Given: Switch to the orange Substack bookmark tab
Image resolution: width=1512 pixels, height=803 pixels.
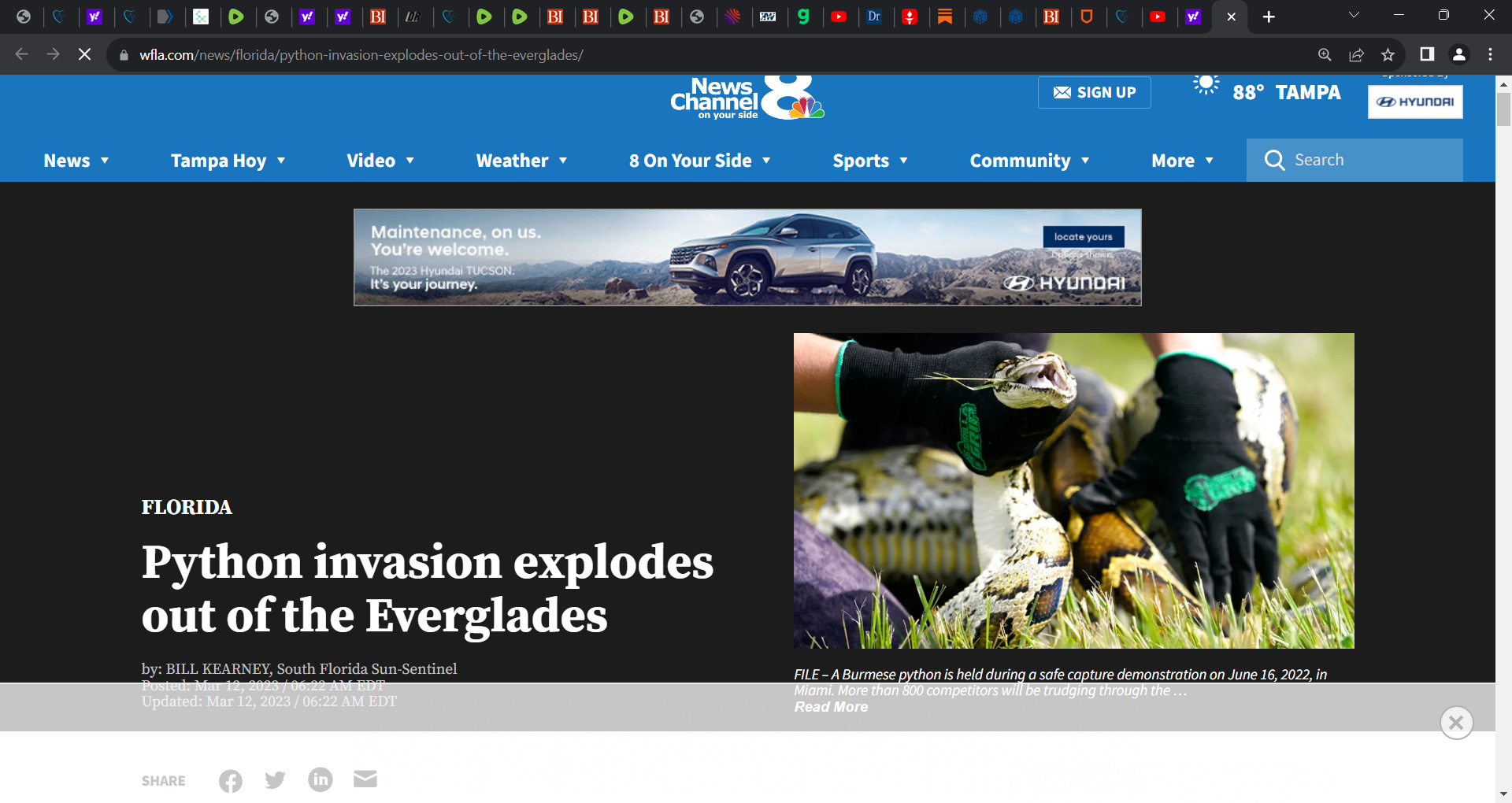Looking at the screenshot, I should (x=945, y=17).
